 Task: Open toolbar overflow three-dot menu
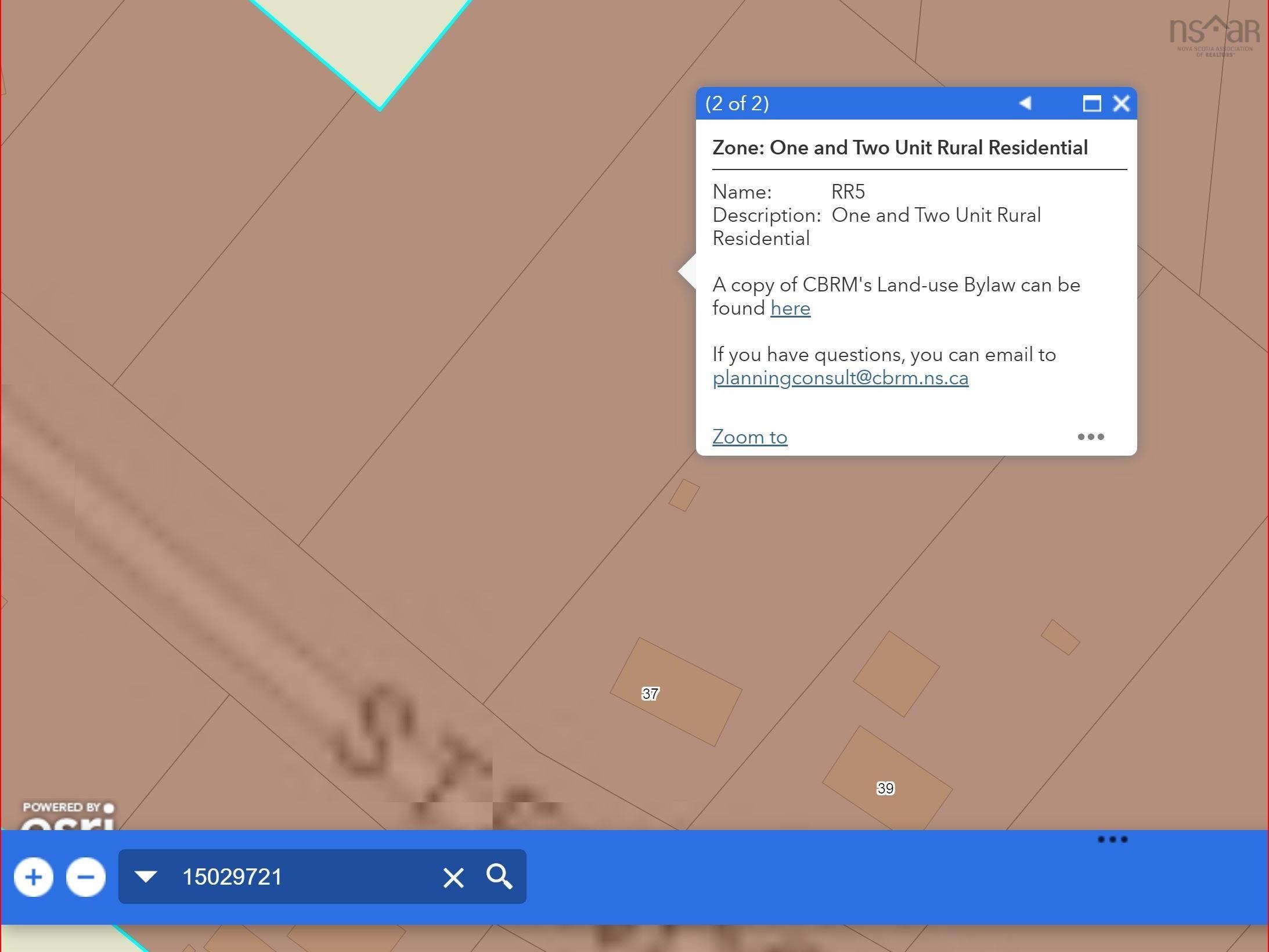1112,839
